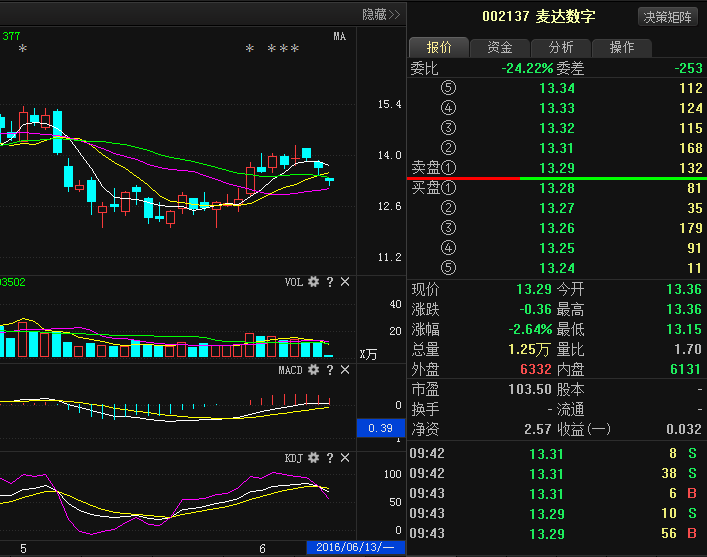Close the KDJ indicator panel

(x=345, y=459)
